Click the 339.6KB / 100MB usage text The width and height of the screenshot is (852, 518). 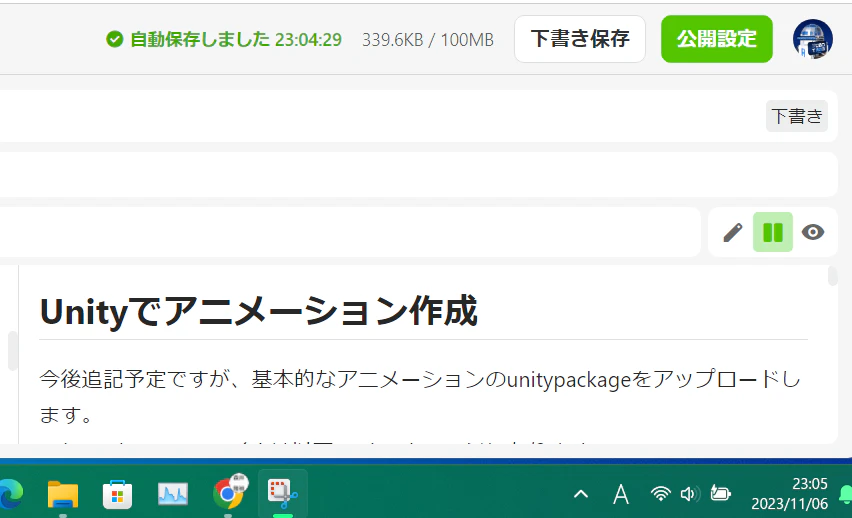click(428, 40)
